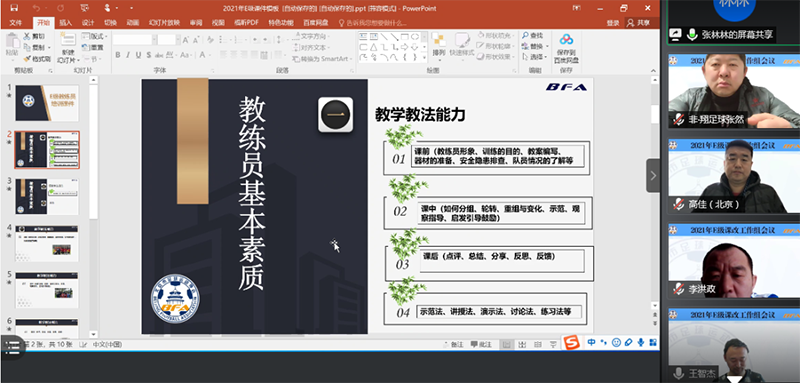The height and width of the screenshot is (383, 800).
Task: Open the Sogou input method S icon
Action: coord(572,342)
